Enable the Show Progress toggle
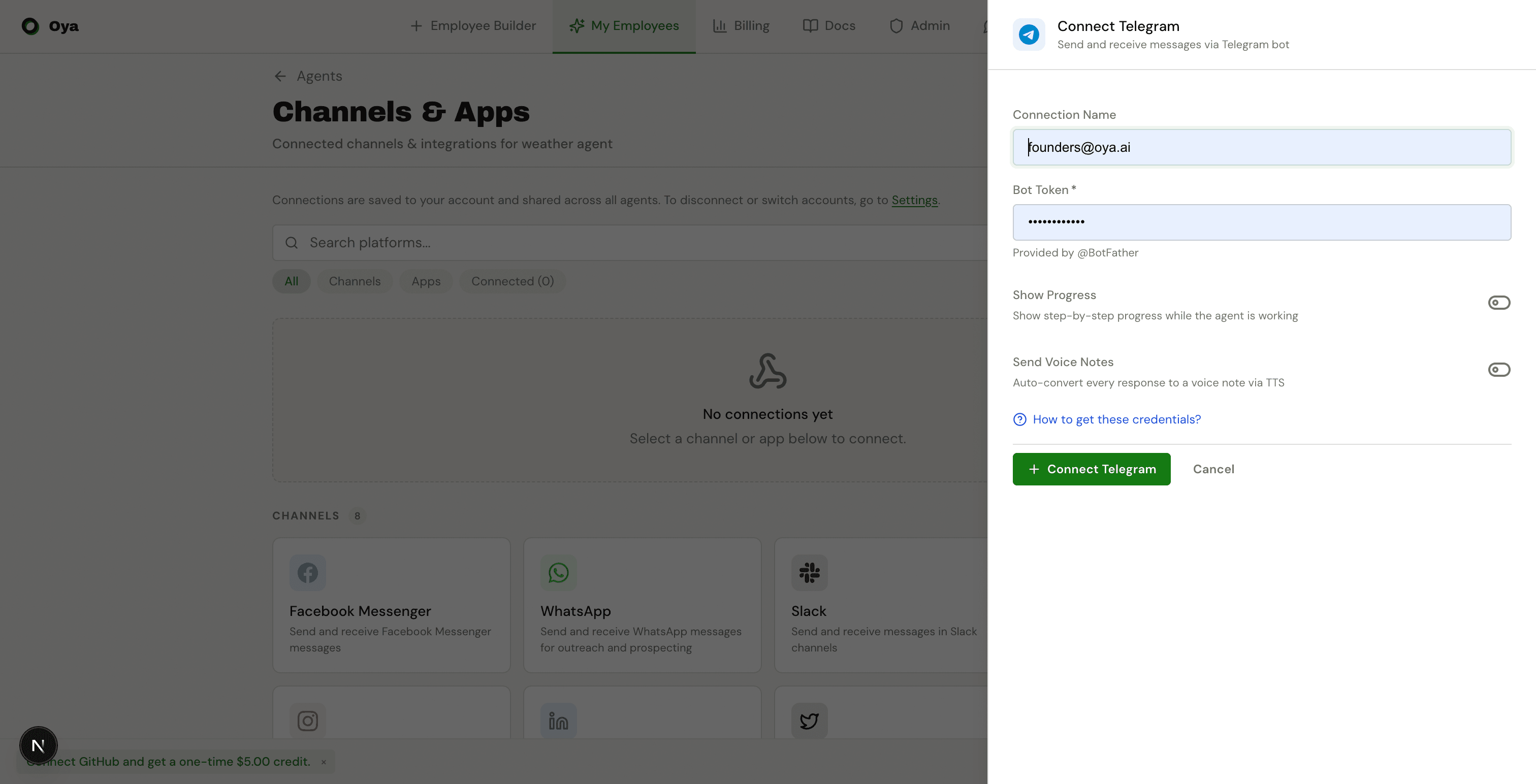Viewport: 1536px width, 784px height. coord(1499,302)
